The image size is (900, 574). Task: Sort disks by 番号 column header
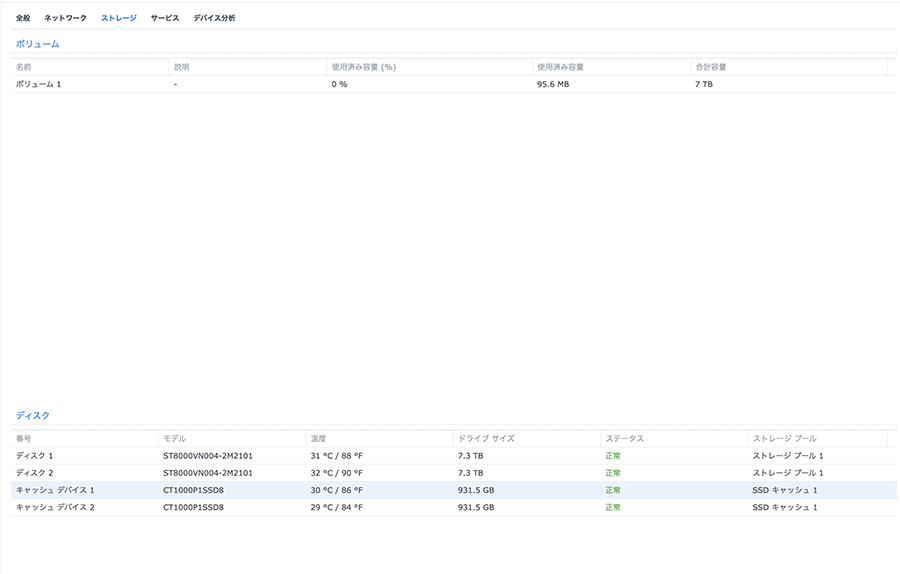pos(24,439)
